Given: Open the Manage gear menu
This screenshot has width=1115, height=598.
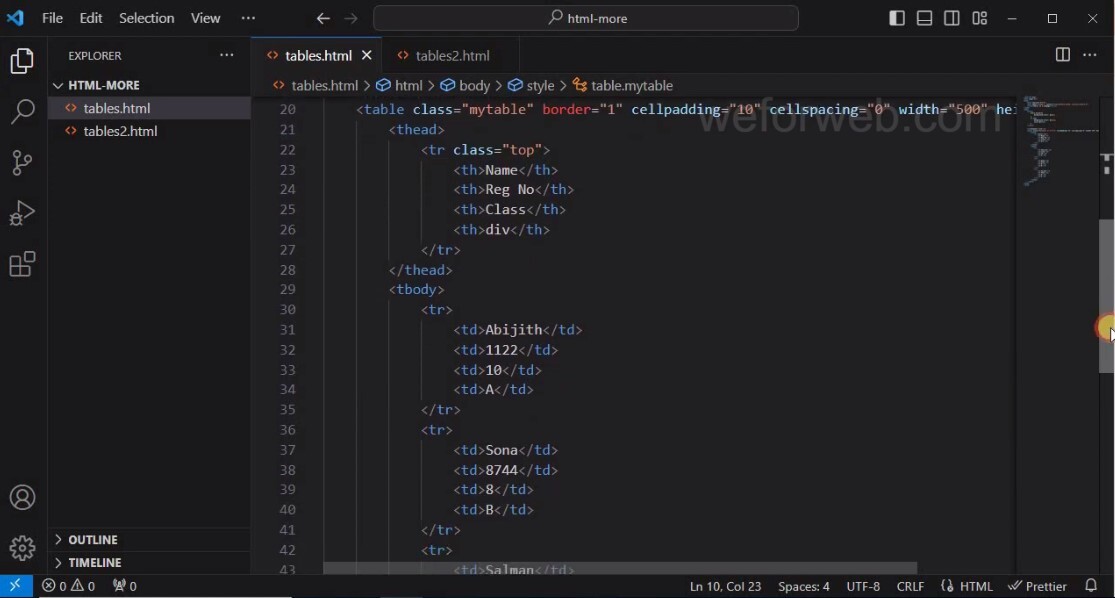Looking at the screenshot, I should [x=22, y=547].
